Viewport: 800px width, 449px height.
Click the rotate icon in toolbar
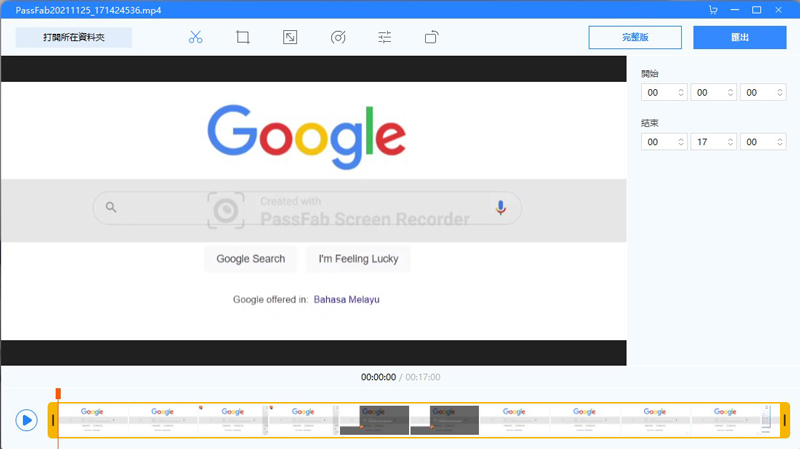point(432,37)
